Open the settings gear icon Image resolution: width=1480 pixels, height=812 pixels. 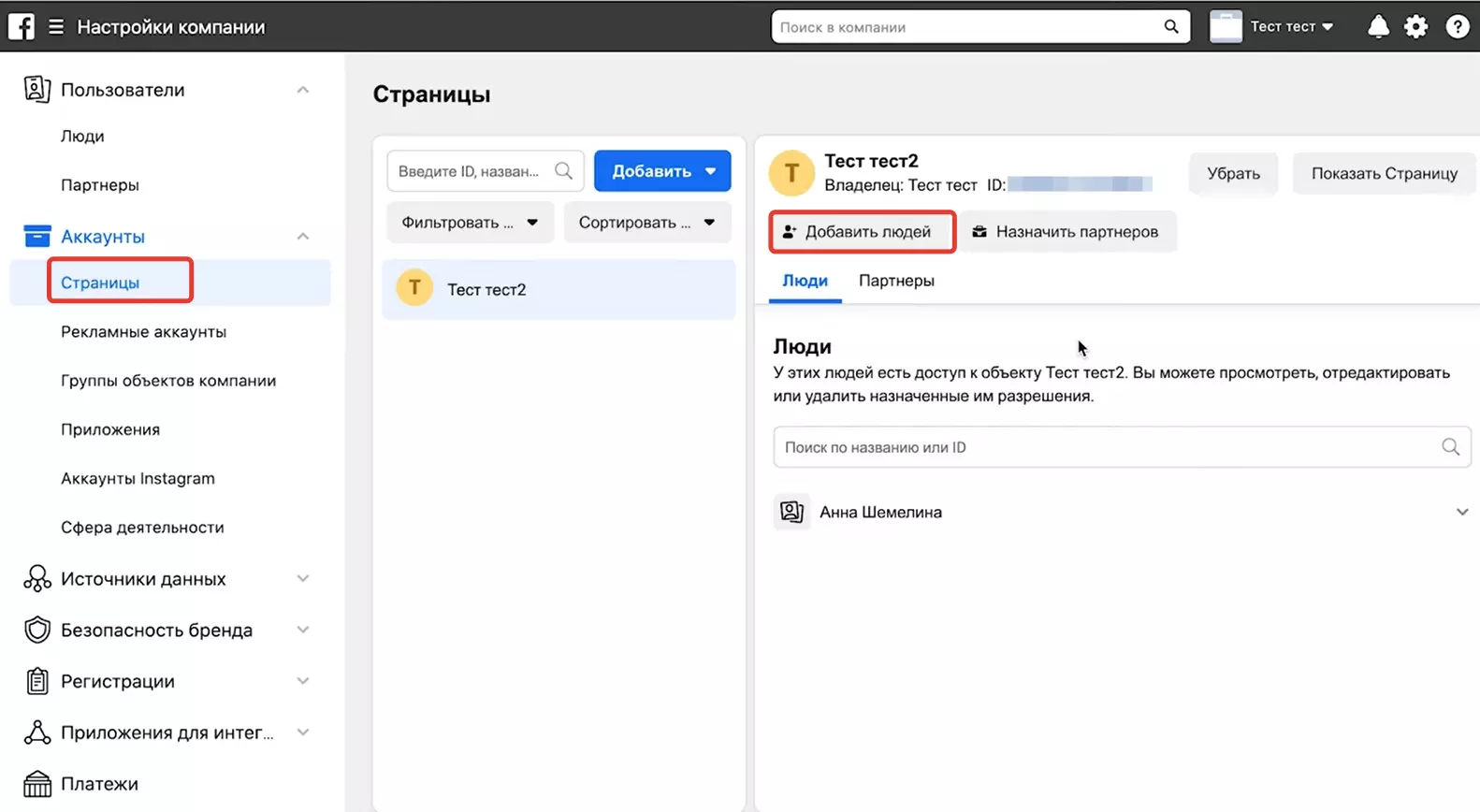[1416, 27]
